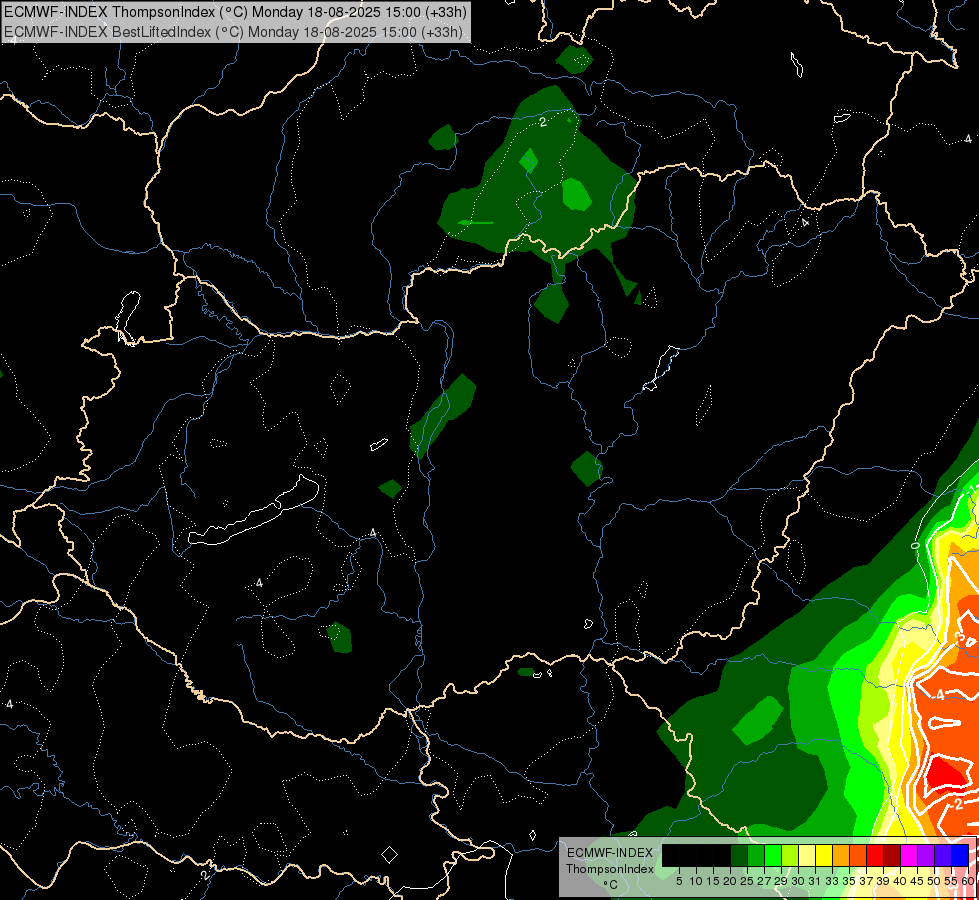
Task: Click the legend tick label 35
Action: point(849,881)
